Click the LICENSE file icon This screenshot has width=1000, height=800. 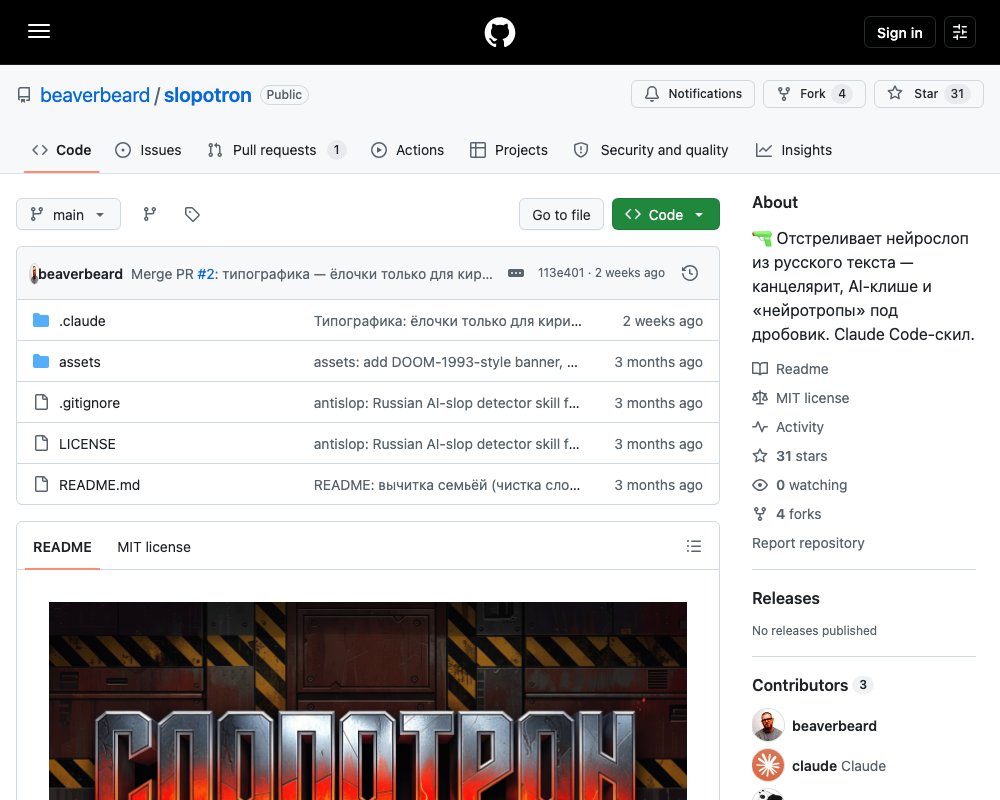41,443
